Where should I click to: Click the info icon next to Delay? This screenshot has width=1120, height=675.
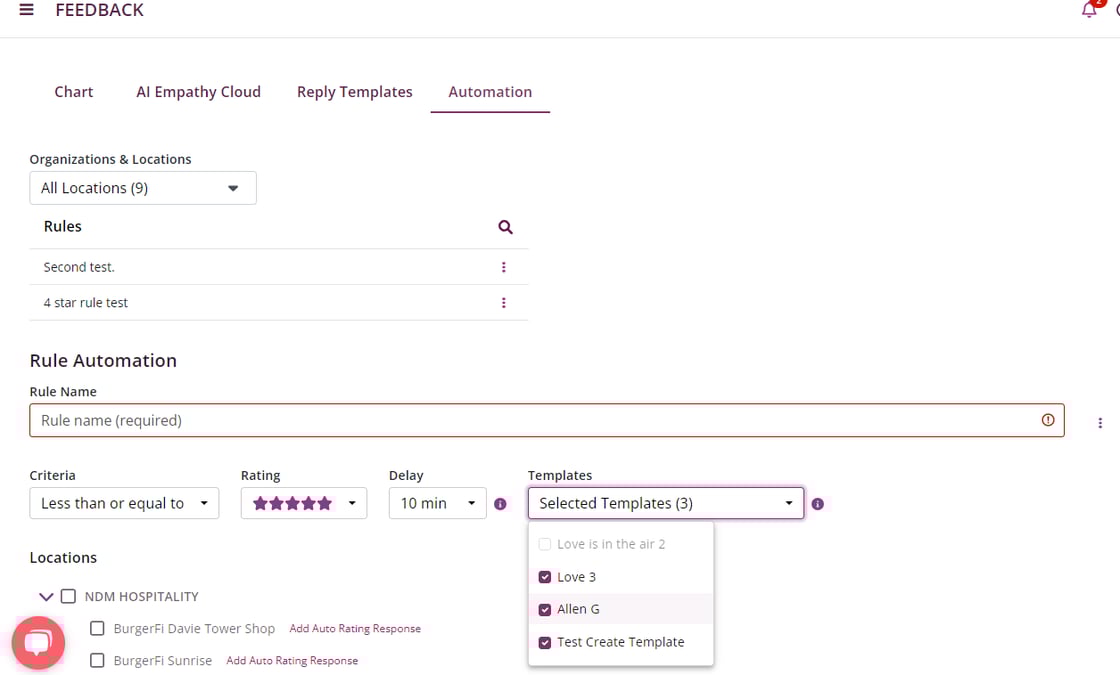pos(501,504)
